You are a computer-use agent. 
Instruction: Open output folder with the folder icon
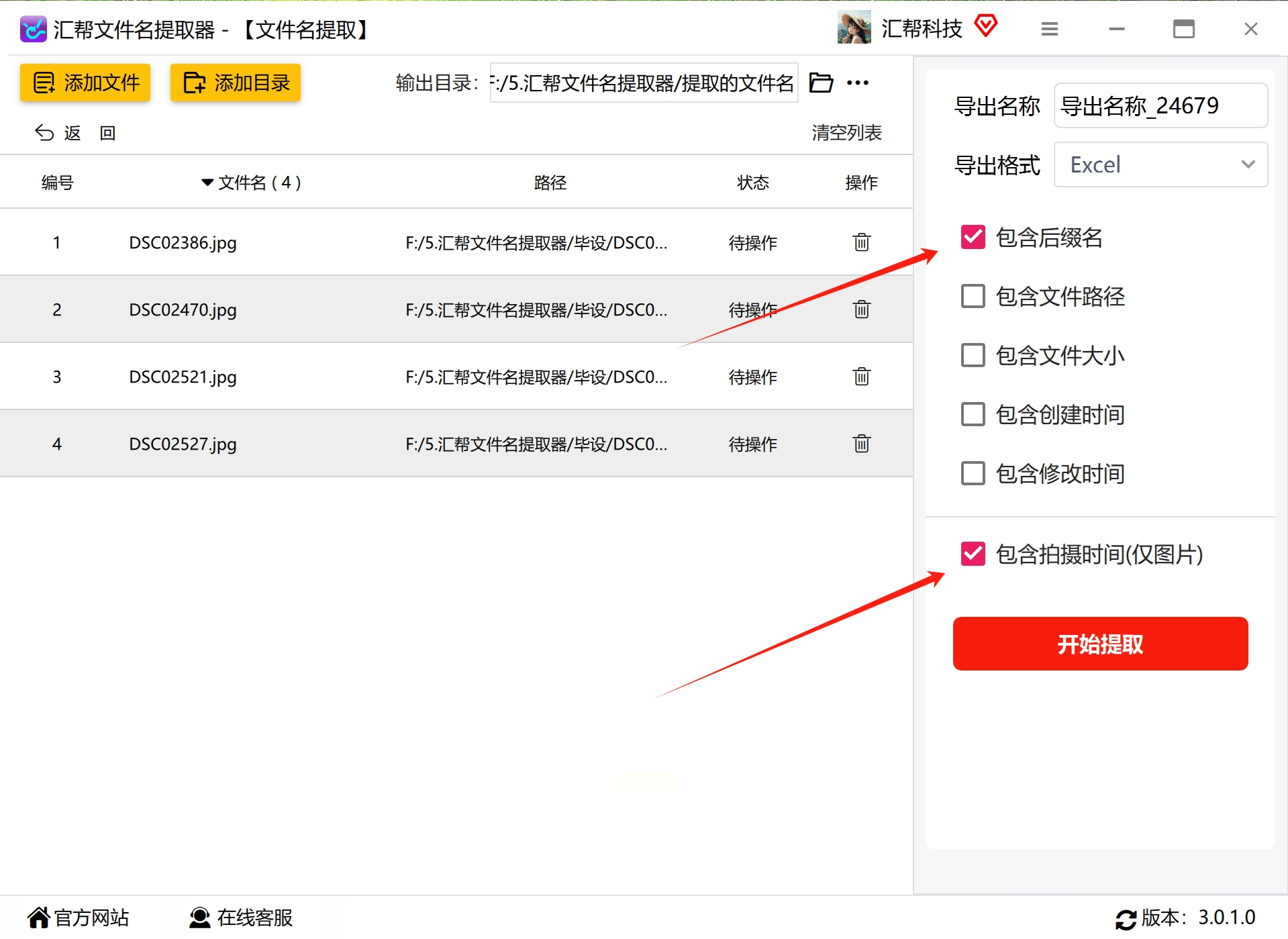point(821,83)
